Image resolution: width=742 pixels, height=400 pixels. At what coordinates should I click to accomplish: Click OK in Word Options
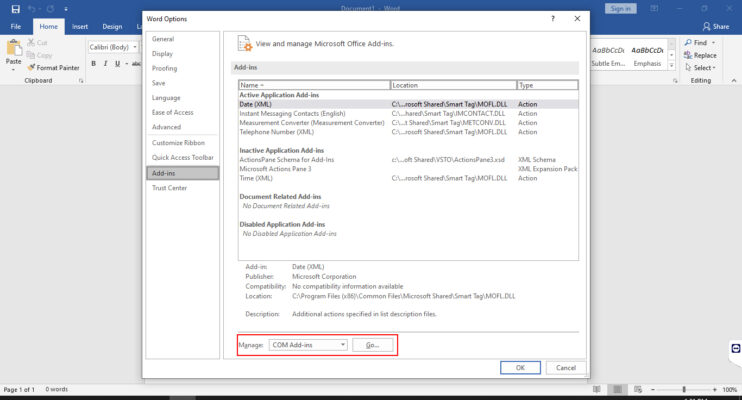click(x=520, y=367)
